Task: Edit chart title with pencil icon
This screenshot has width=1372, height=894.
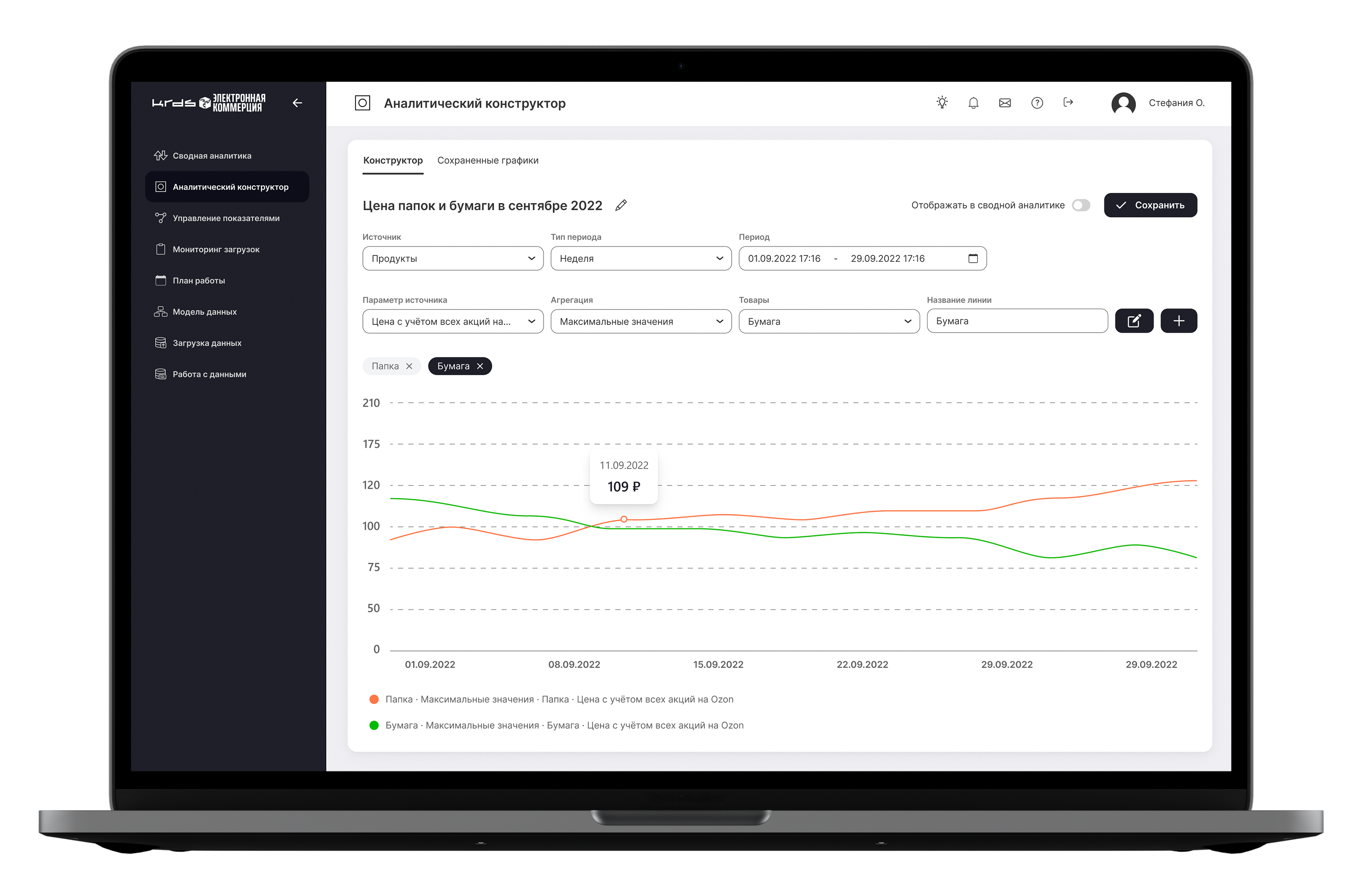Action: coord(621,205)
